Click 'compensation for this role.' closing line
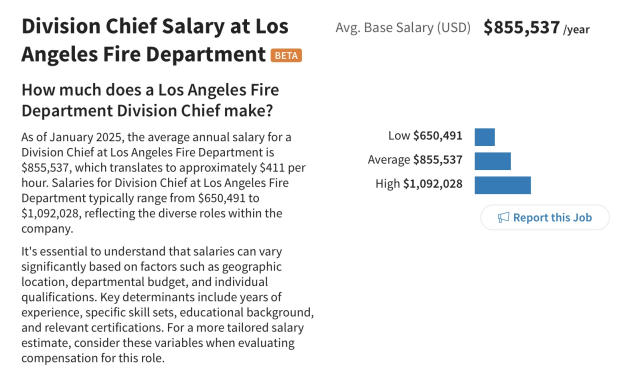The image size is (640, 369). (x=93, y=358)
